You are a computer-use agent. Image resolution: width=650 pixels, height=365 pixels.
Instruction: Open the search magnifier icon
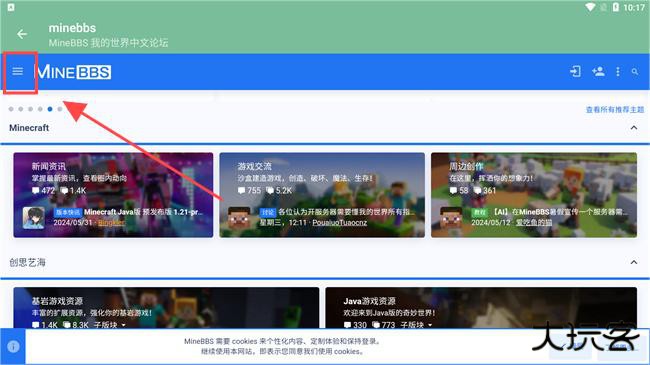pyautogui.click(x=635, y=72)
